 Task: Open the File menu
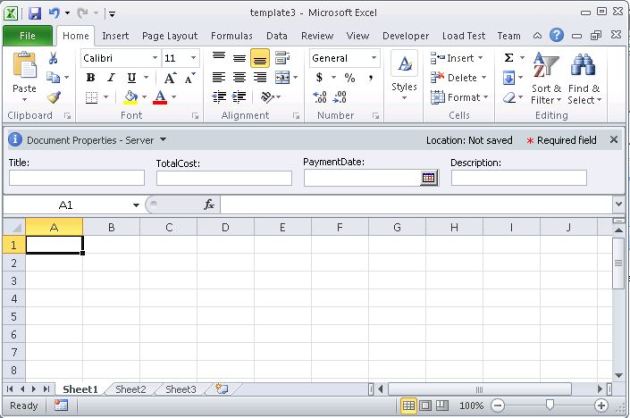(27, 36)
